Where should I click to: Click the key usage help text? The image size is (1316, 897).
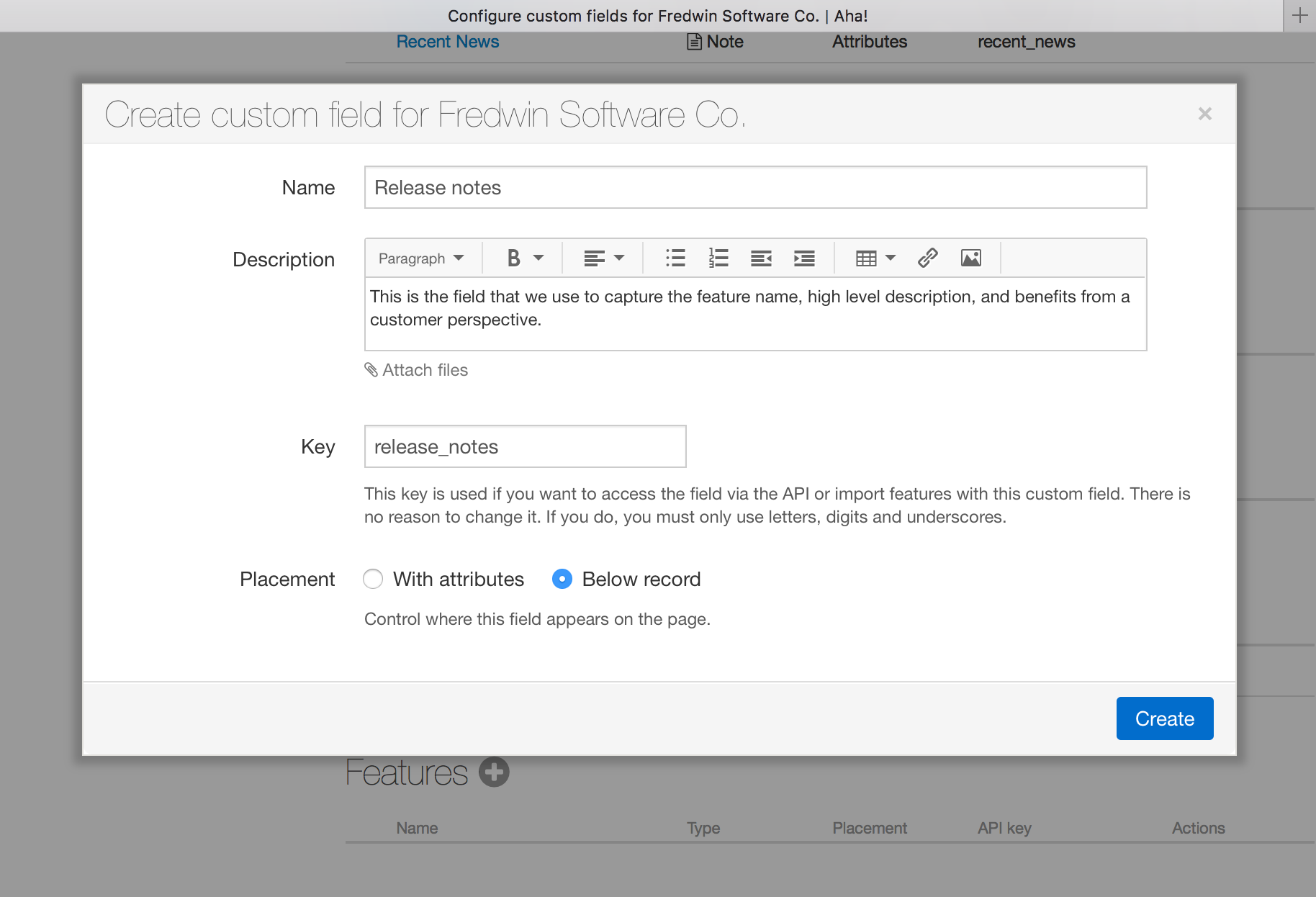click(778, 505)
